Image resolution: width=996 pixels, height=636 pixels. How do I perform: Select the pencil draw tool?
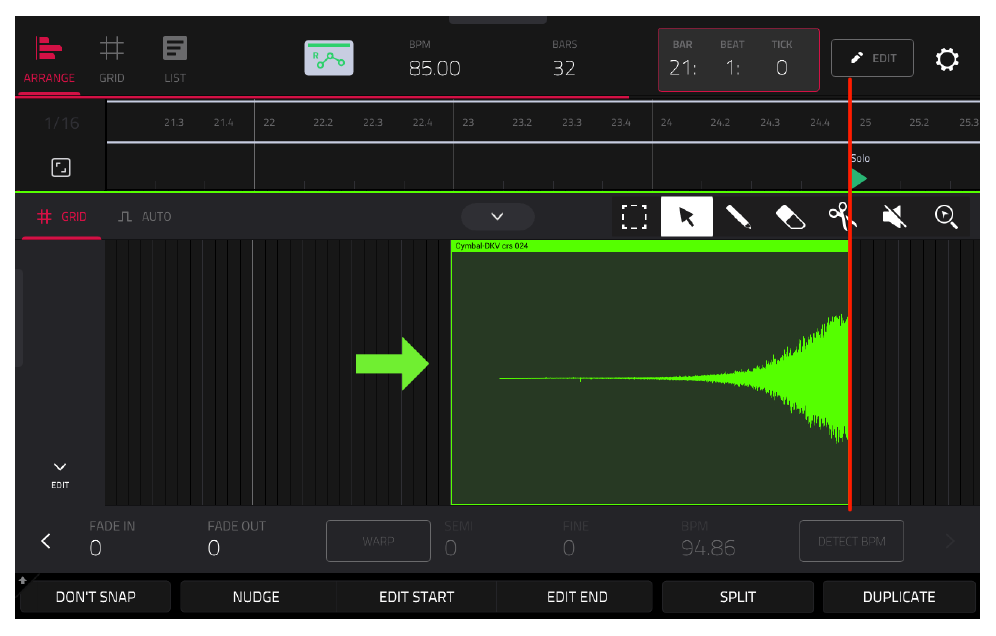(738, 217)
